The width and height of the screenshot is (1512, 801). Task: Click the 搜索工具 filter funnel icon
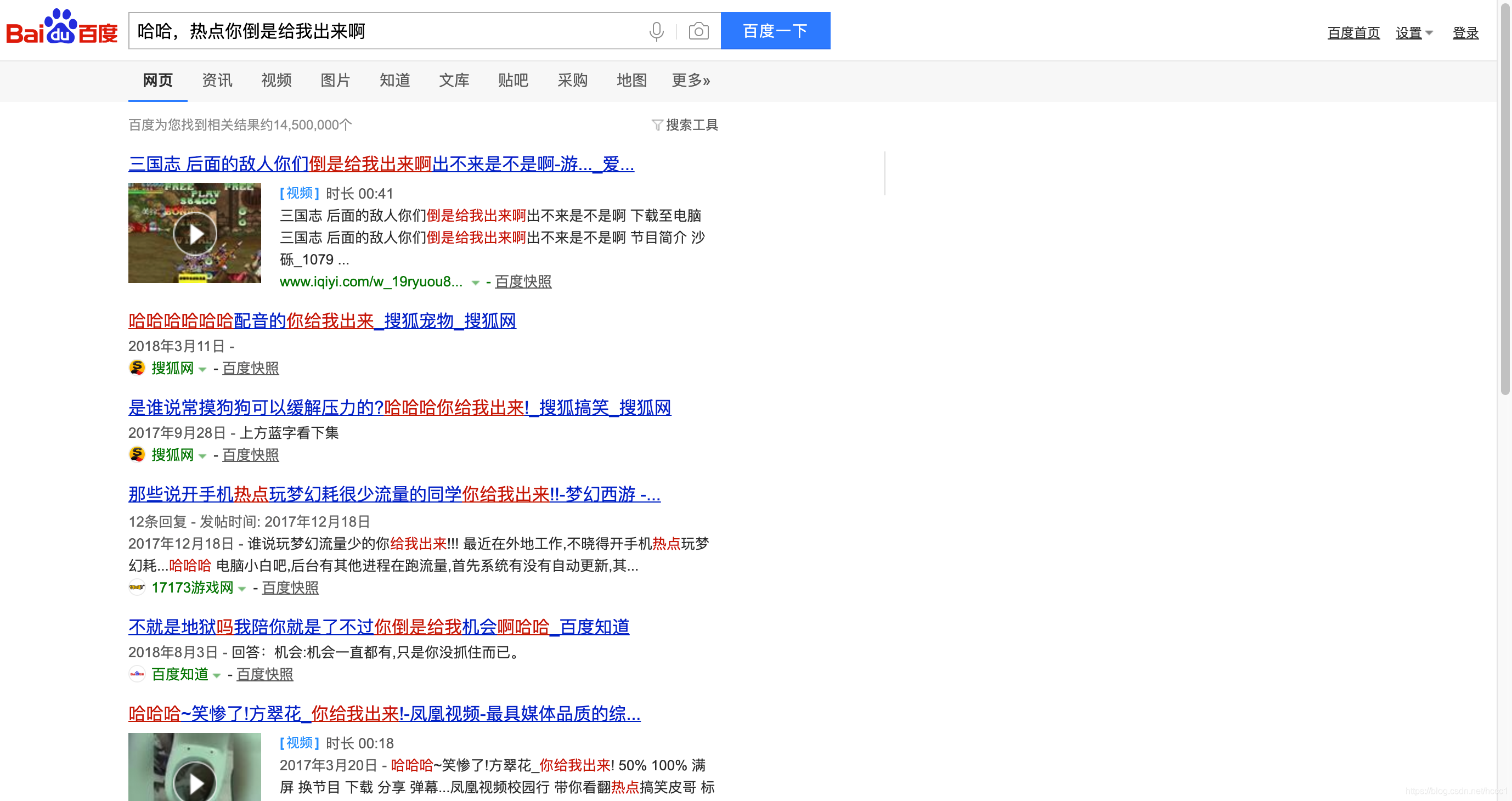[x=657, y=125]
